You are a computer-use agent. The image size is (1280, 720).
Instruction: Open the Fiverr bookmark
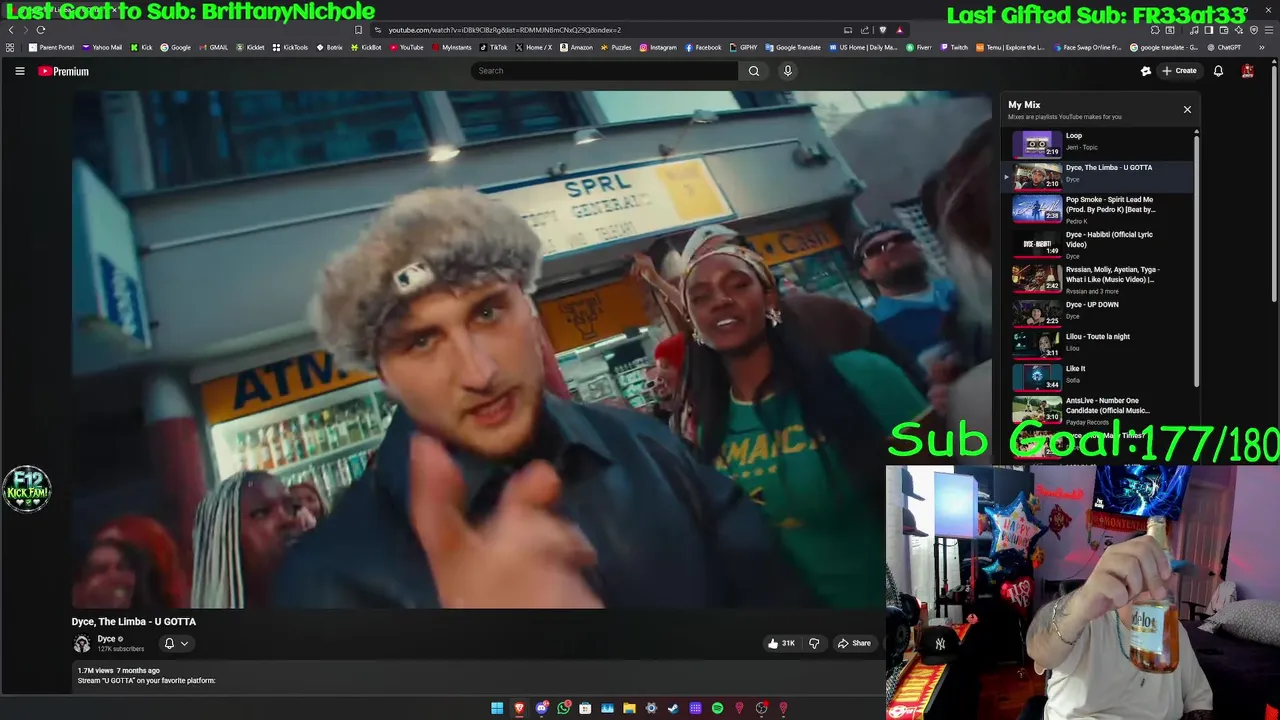pos(919,47)
